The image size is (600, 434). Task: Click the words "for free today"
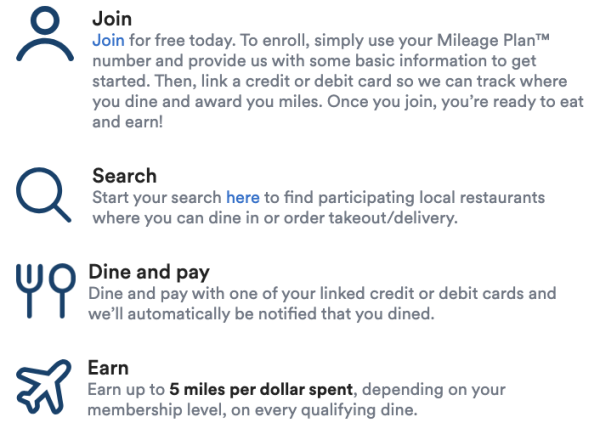pos(172,41)
